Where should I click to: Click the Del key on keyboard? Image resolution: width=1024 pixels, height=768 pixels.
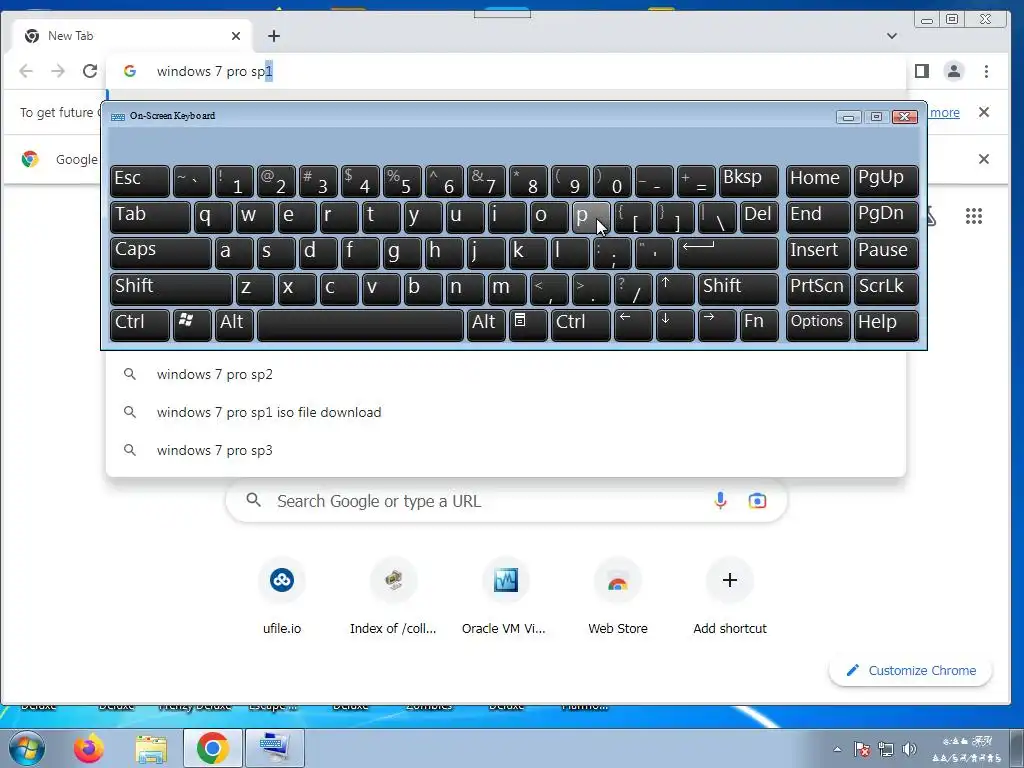pyautogui.click(x=759, y=217)
